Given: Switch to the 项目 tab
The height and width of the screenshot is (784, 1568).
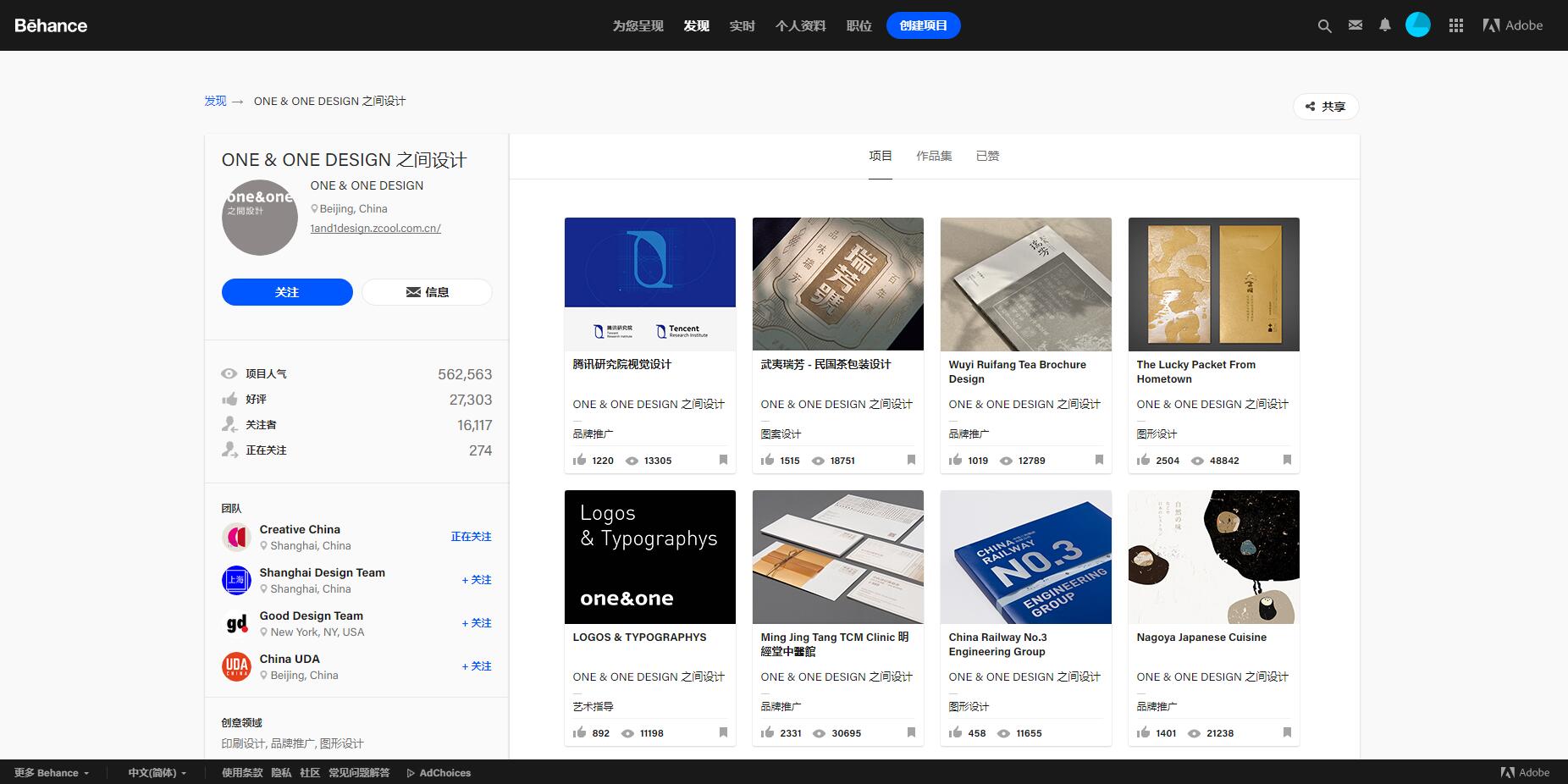Looking at the screenshot, I should tap(881, 156).
